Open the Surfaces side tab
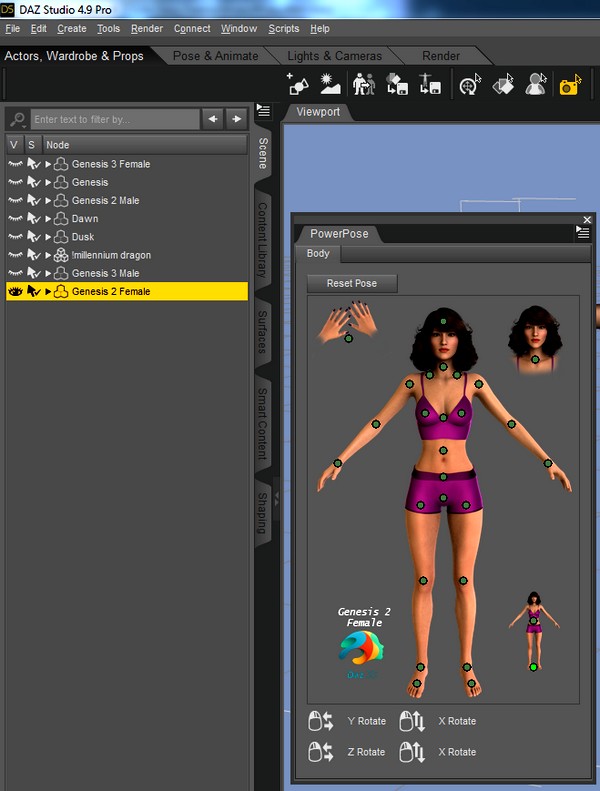The height and width of the screenshot is (791, 600). (x=262, y=331)
